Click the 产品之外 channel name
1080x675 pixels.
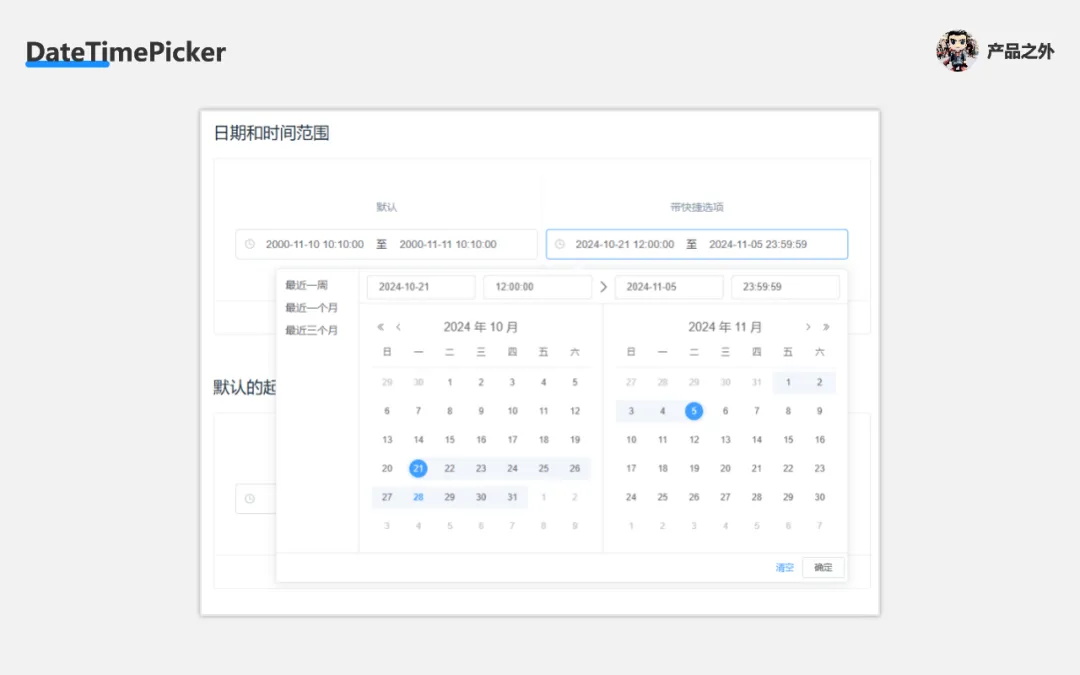pos(1020,52)
